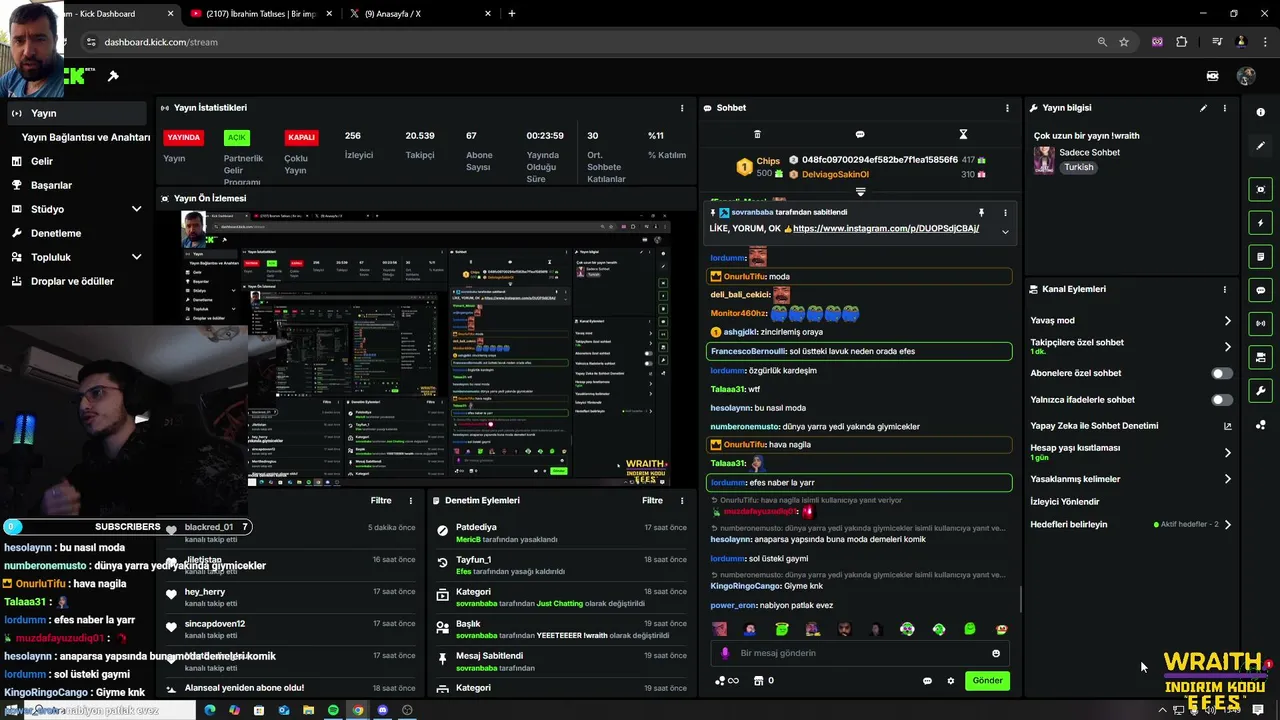Toggle the broadcast signal widget in right sidebar
The image size is (1280, 720).
click(1260, 323)
